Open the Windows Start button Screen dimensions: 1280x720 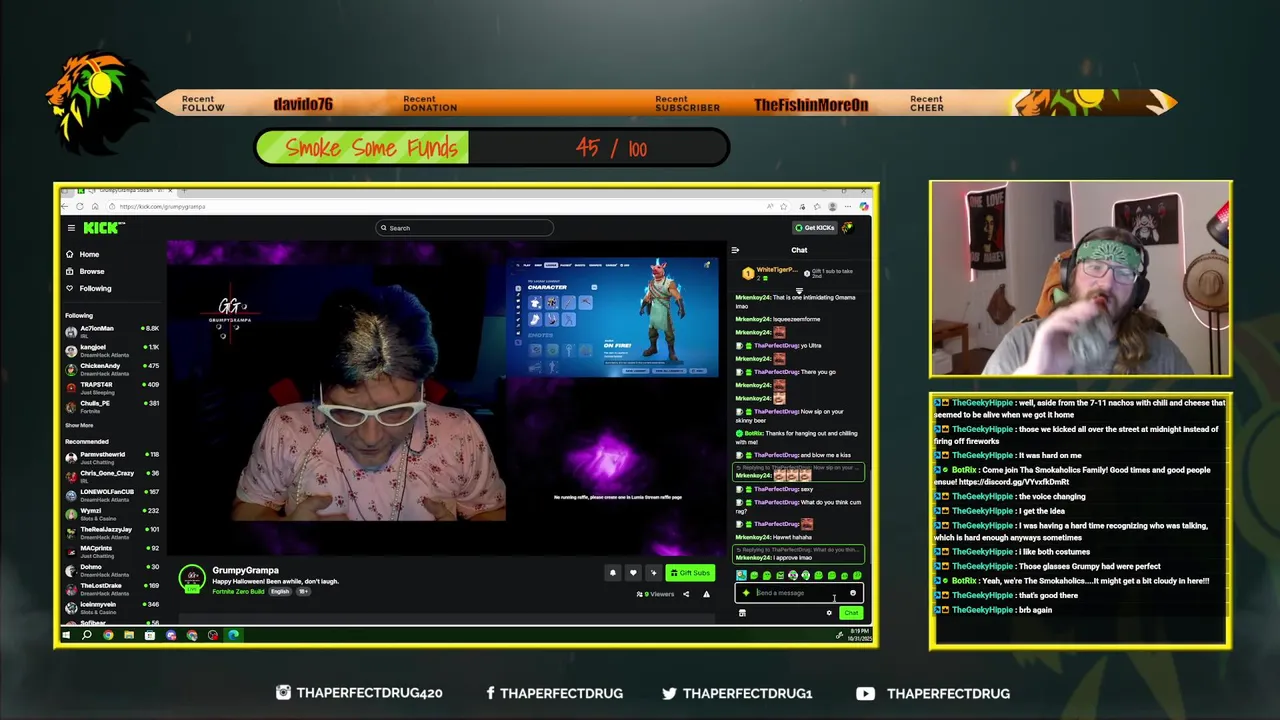click(66, 635)
